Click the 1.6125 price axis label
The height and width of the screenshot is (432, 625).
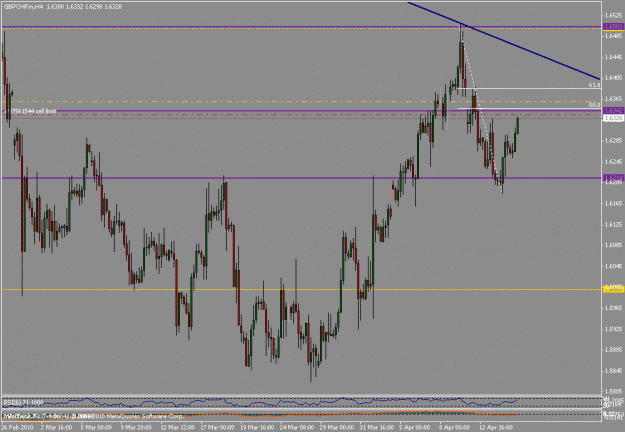[613, 224]
